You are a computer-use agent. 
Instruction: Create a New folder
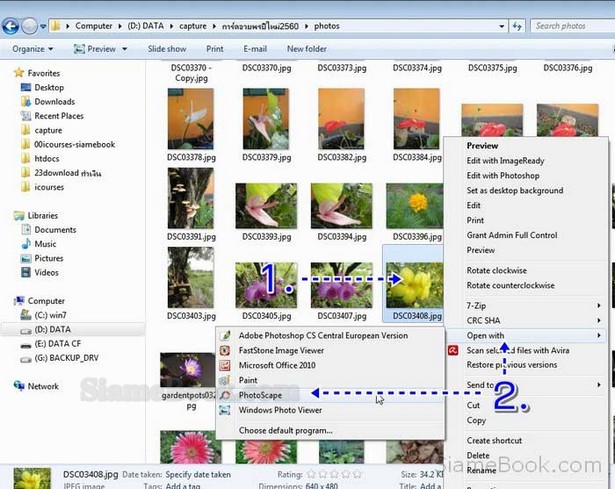coord(307,49)
